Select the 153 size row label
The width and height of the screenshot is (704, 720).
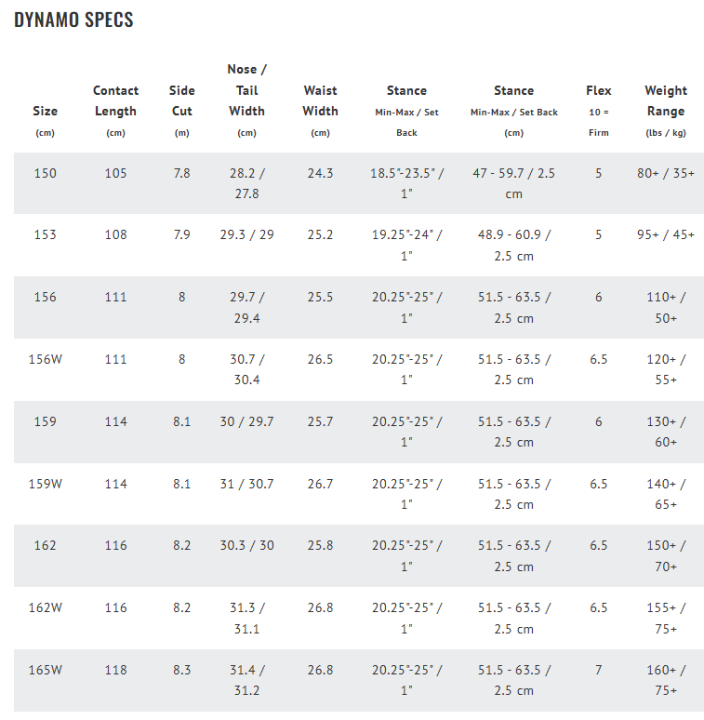45,235
